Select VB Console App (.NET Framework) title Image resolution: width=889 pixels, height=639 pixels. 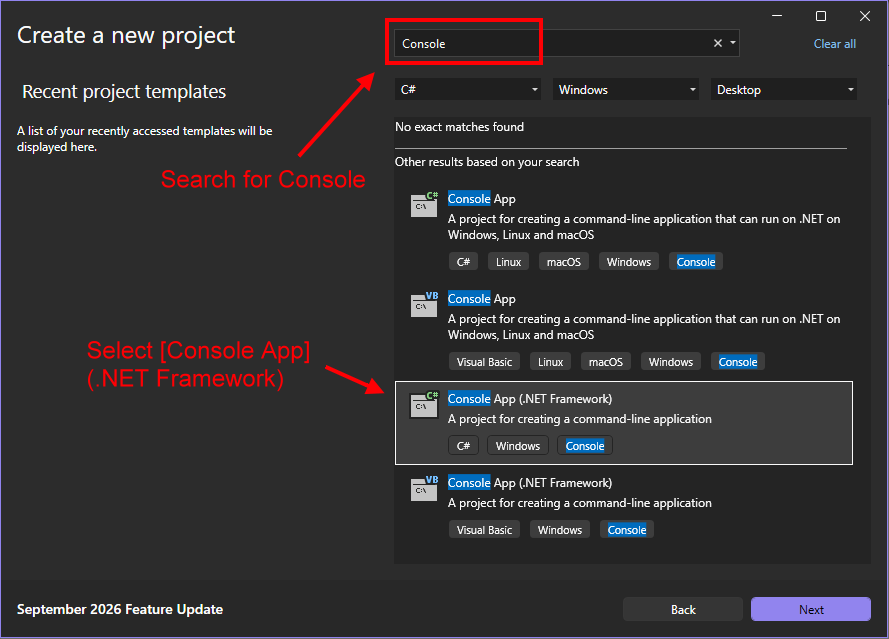(530, 483)
